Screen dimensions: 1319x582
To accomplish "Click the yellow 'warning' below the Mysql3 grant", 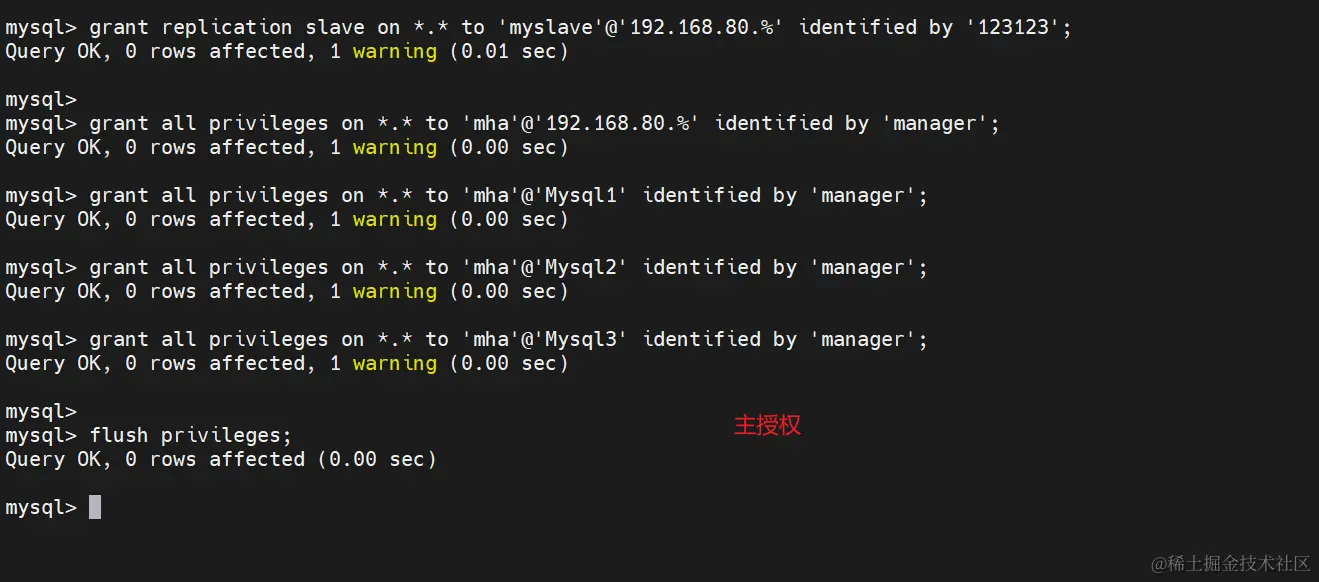I will click(x=395, y=363).
